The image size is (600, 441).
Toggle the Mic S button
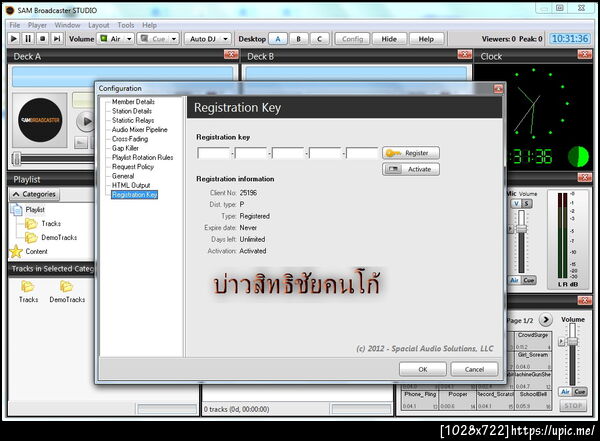tap(527, 203)
